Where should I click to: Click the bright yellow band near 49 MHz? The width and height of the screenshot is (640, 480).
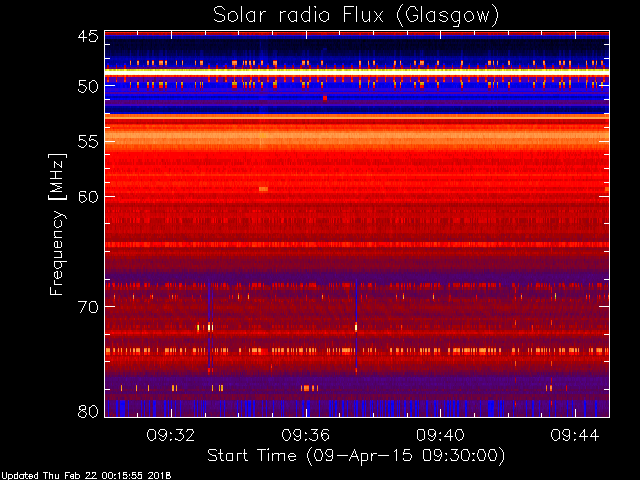(x=357, y=71)
